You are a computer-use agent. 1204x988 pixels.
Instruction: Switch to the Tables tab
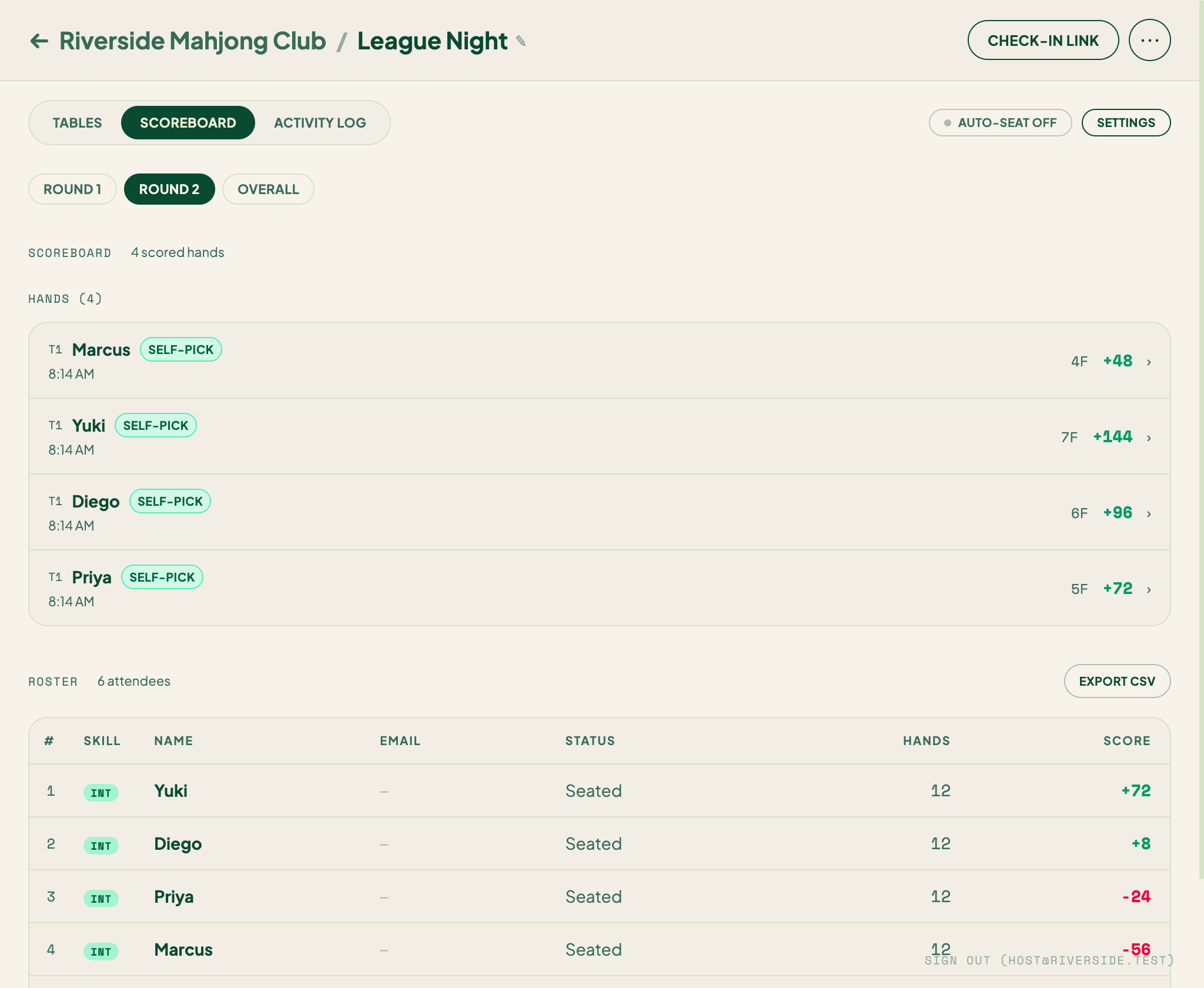pyautogui.click(x=77, y=123)
